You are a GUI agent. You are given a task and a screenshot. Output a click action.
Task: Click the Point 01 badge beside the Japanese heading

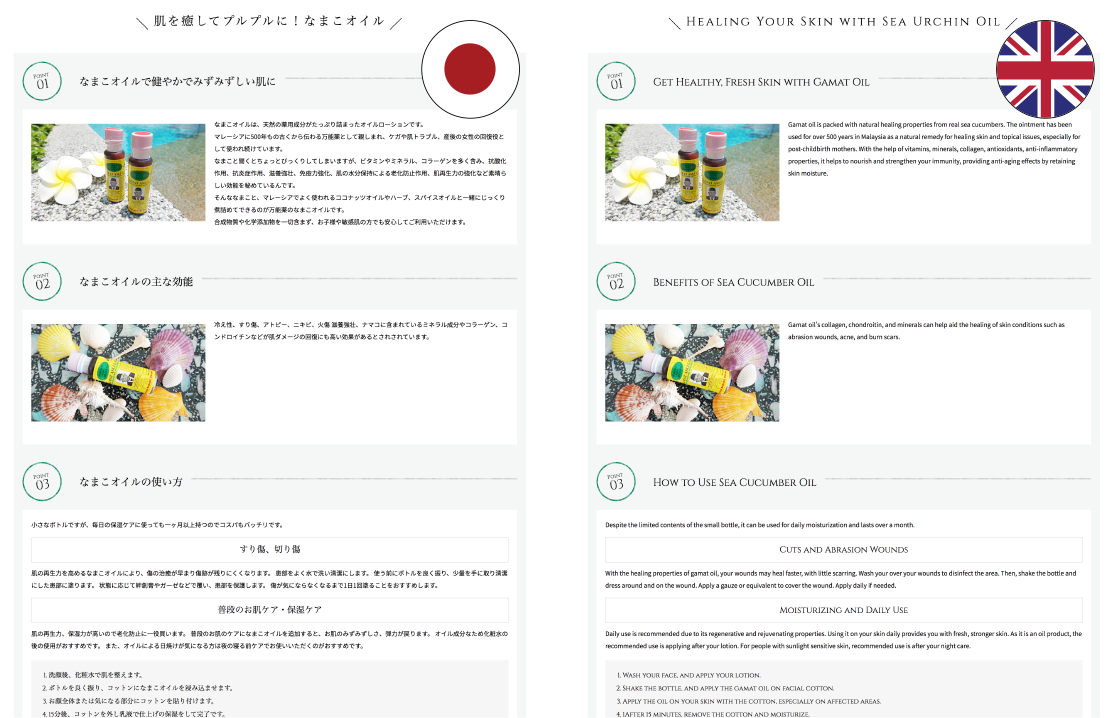click(x=42, y=82)
